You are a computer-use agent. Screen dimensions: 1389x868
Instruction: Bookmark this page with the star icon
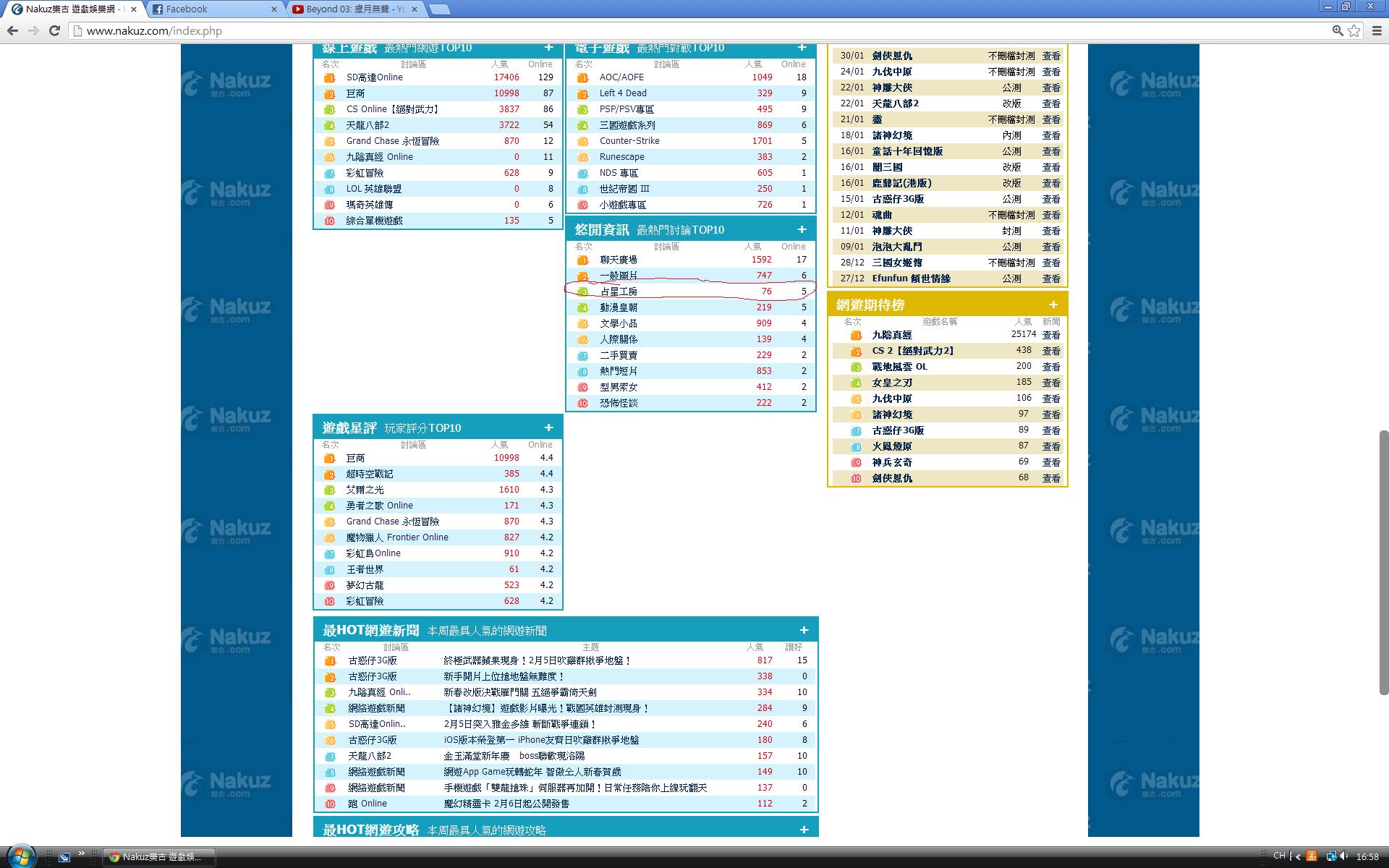coord(1354,30)
